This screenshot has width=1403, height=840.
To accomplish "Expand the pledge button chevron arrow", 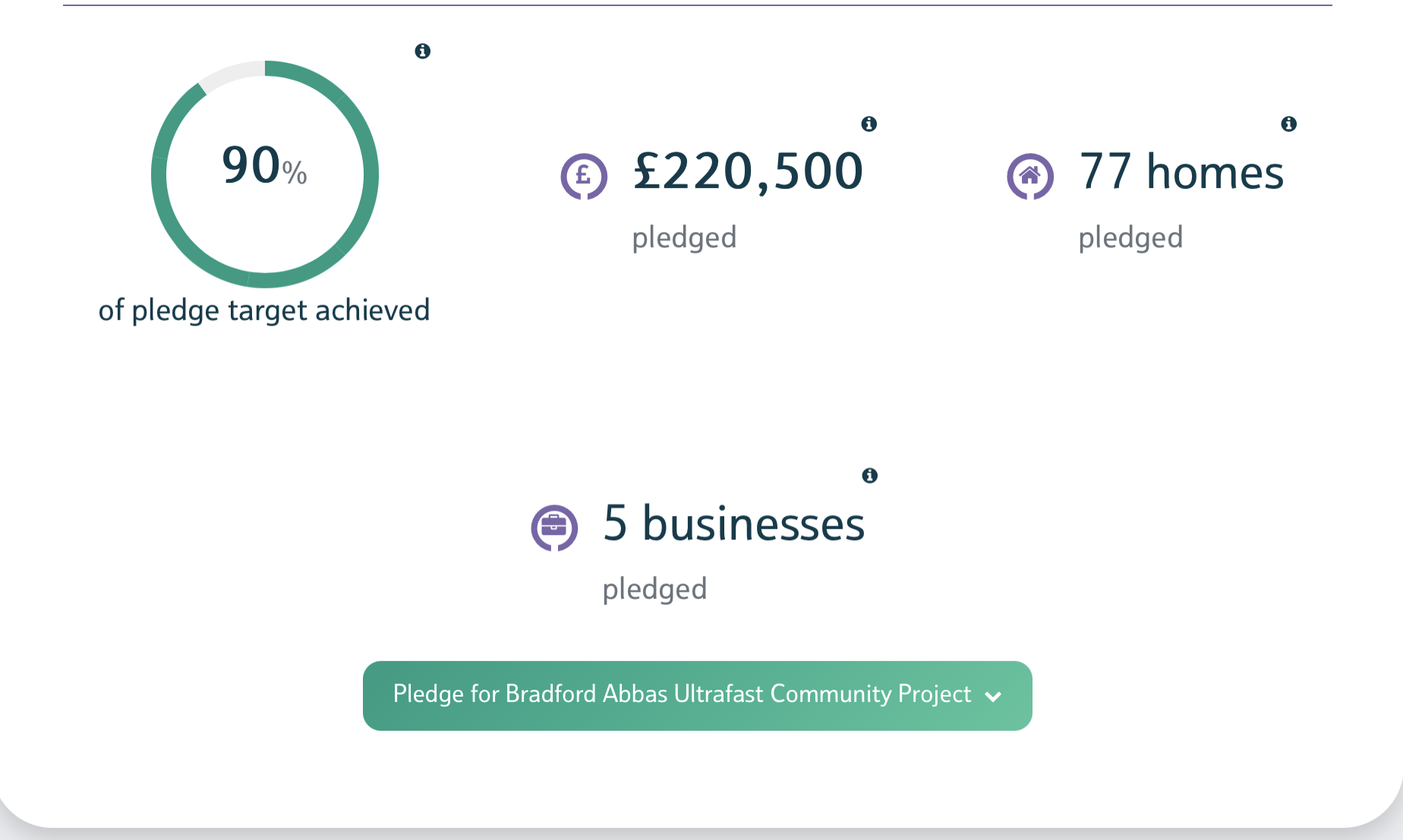I will tap(993, 697).
